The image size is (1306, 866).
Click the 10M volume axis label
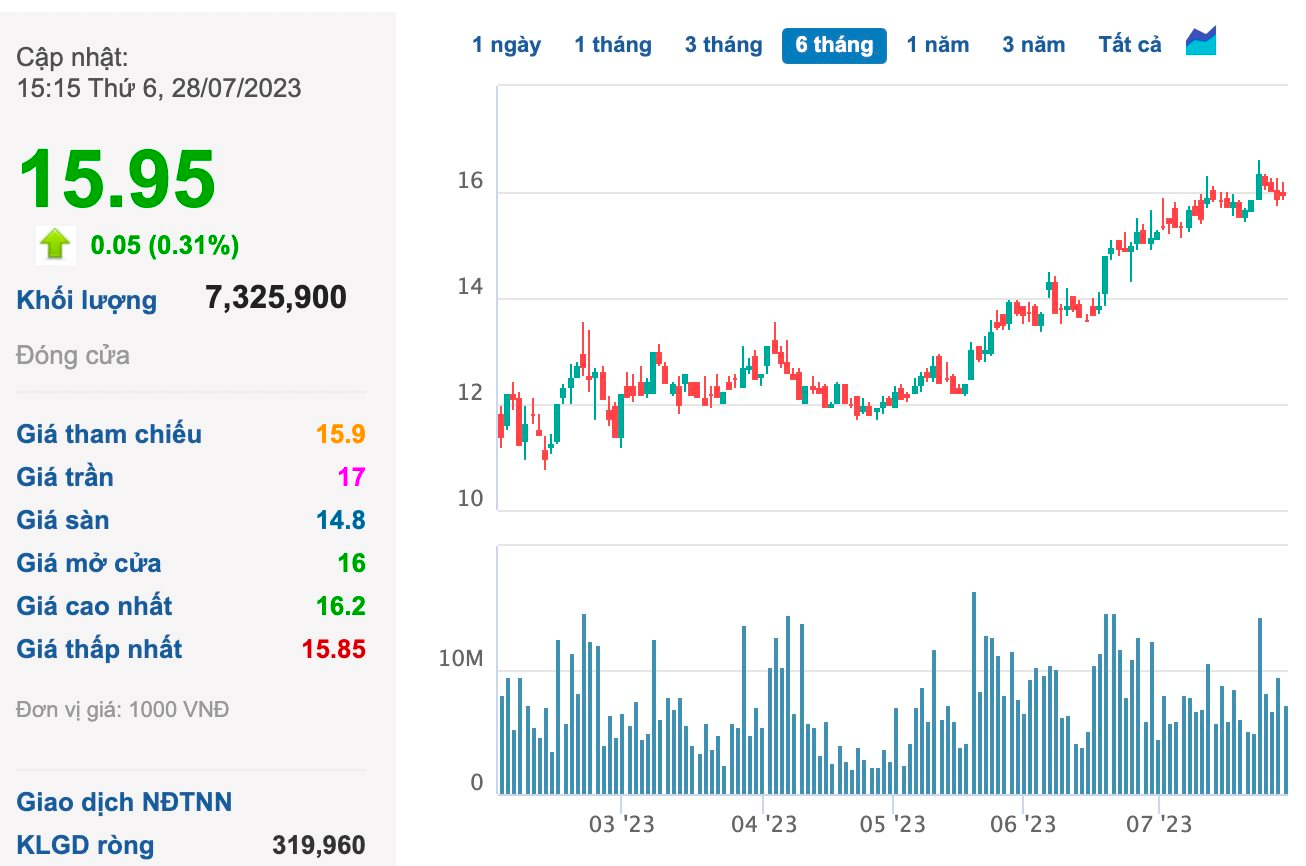click(x=463, y=660)
